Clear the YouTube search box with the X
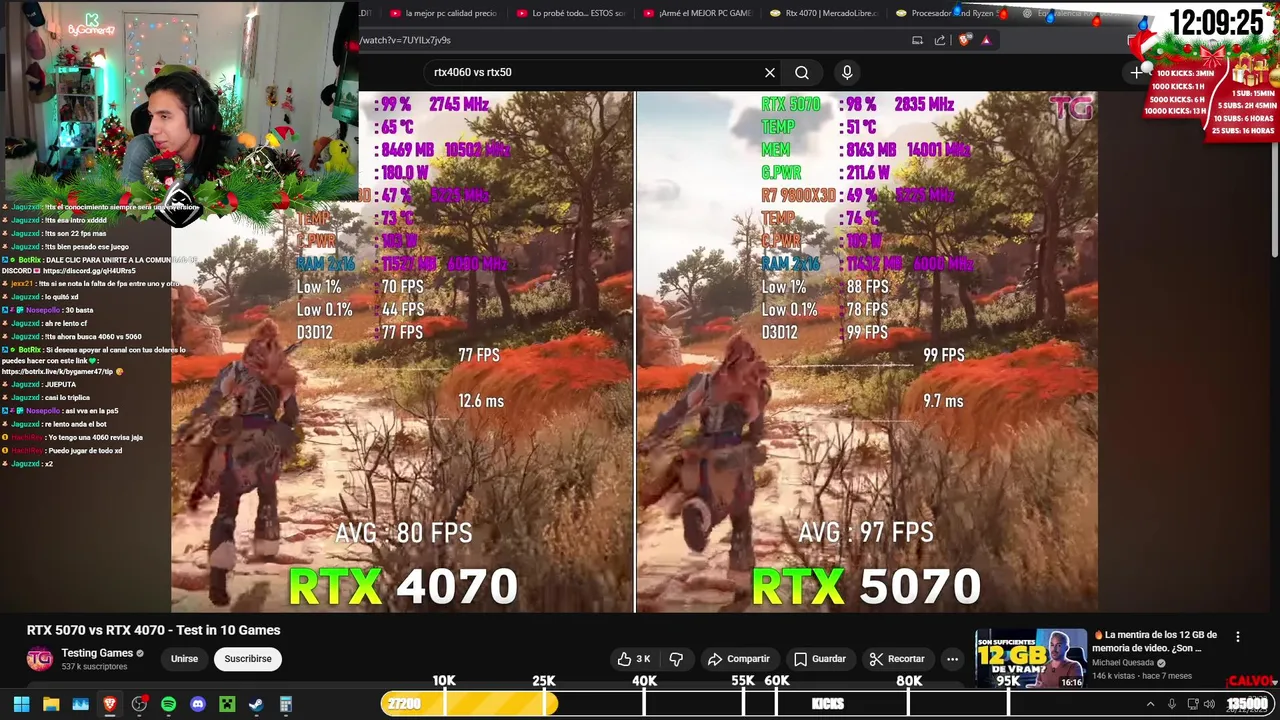The height and width of the screenshot is (720, 1280). [770, 72]
